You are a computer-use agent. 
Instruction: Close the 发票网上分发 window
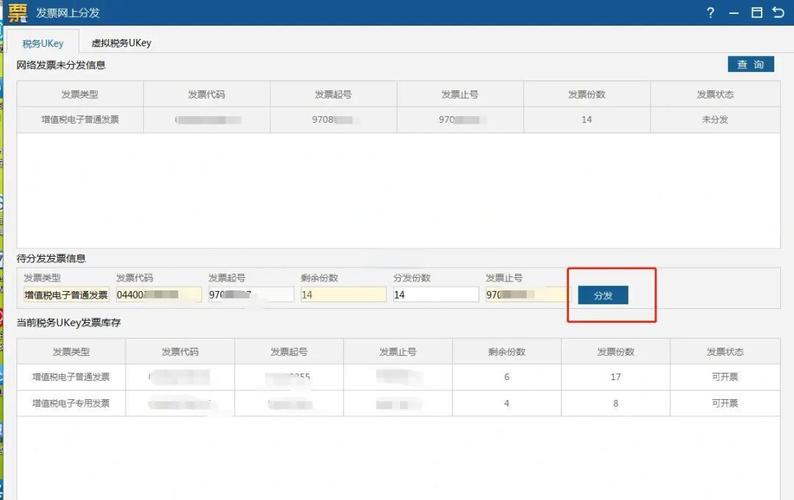click(778, 13)
